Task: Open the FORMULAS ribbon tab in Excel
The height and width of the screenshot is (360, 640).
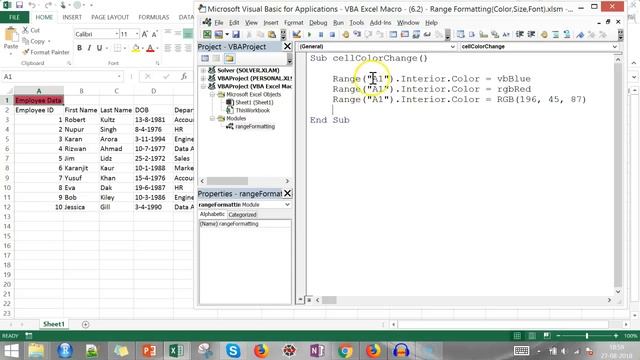Action: click(x=153, y=17)
